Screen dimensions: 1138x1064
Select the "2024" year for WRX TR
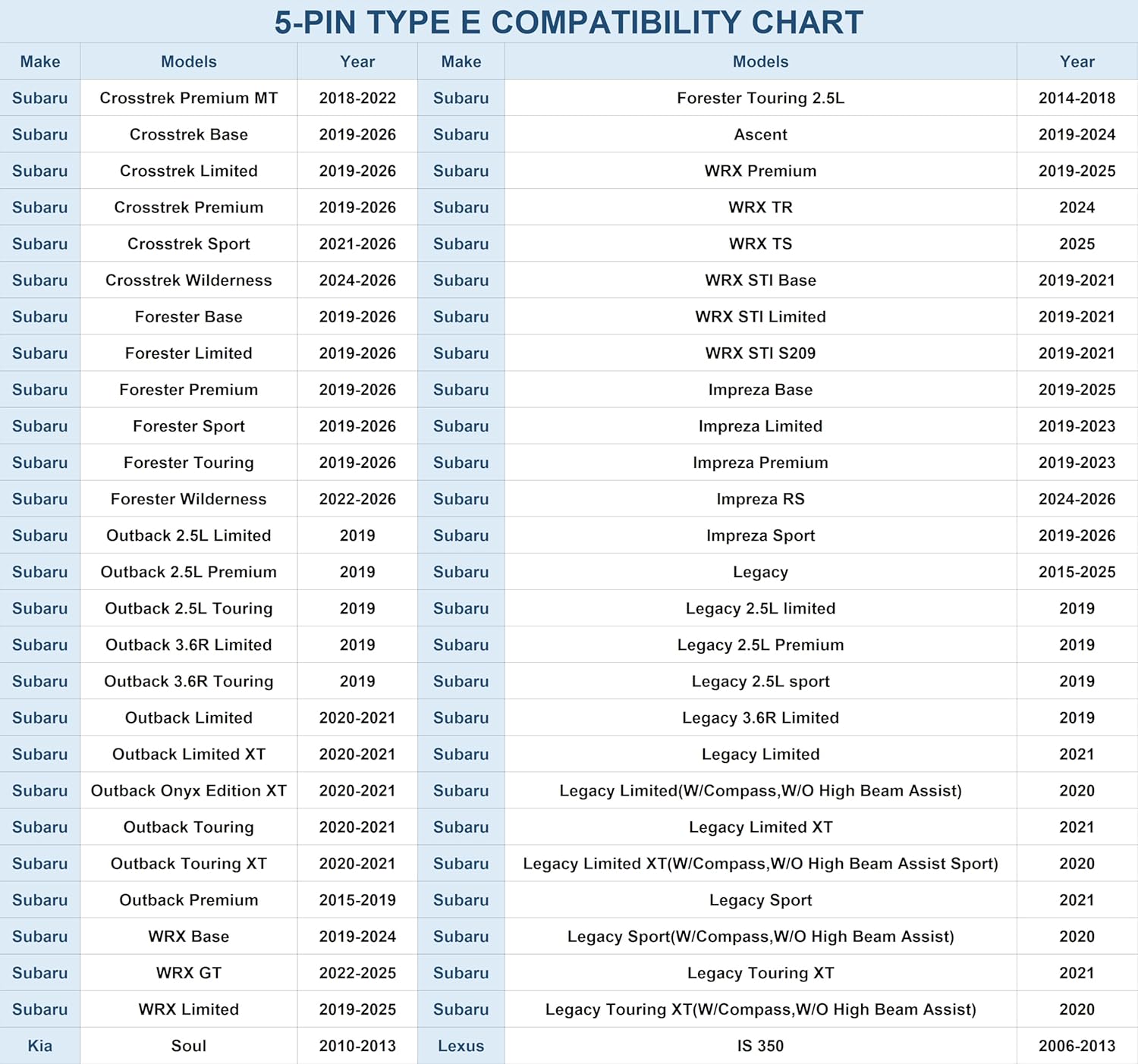(1077, 207)
